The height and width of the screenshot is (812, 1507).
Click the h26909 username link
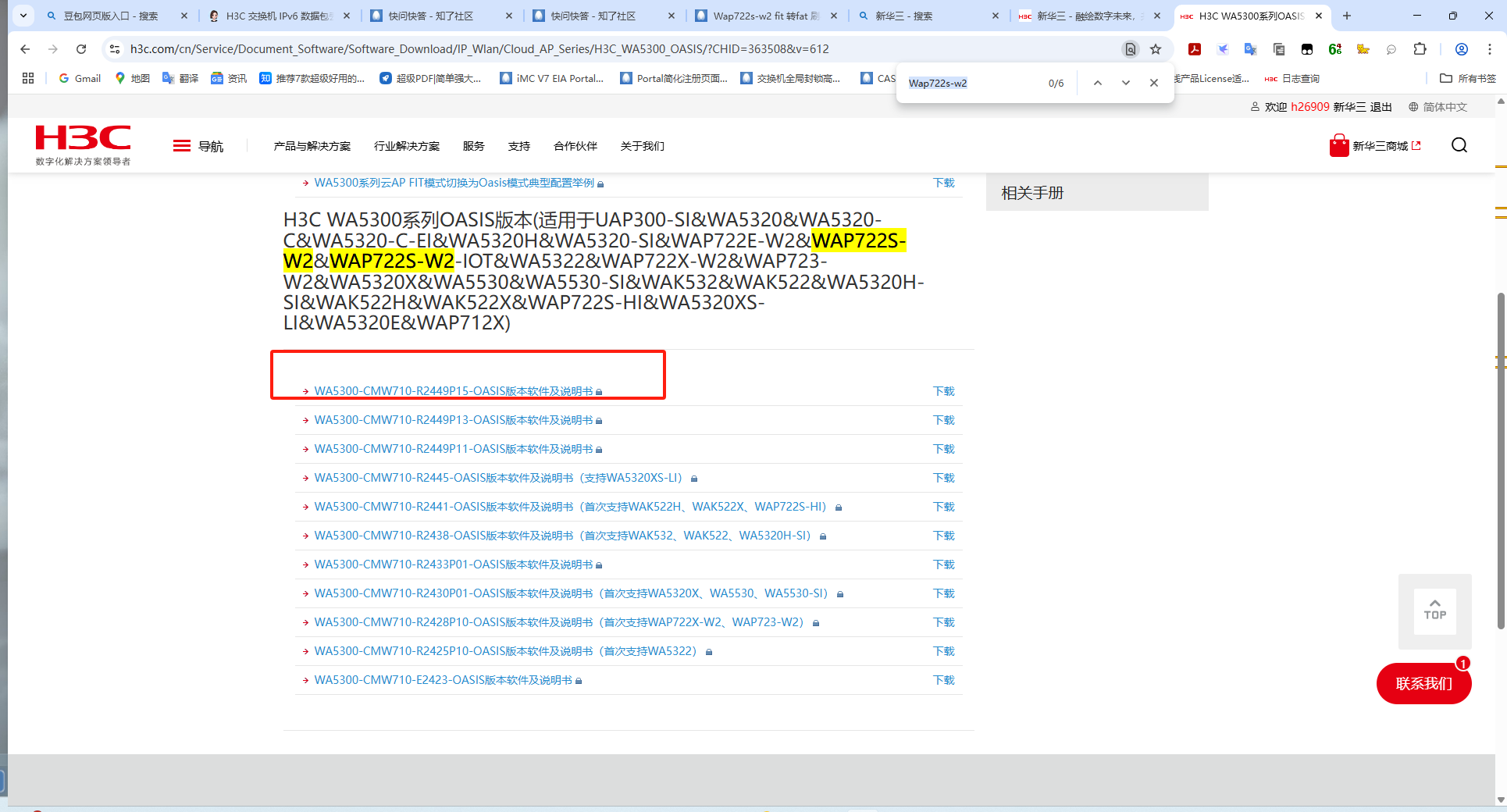pyautogui.click(x=1309, y=107)
